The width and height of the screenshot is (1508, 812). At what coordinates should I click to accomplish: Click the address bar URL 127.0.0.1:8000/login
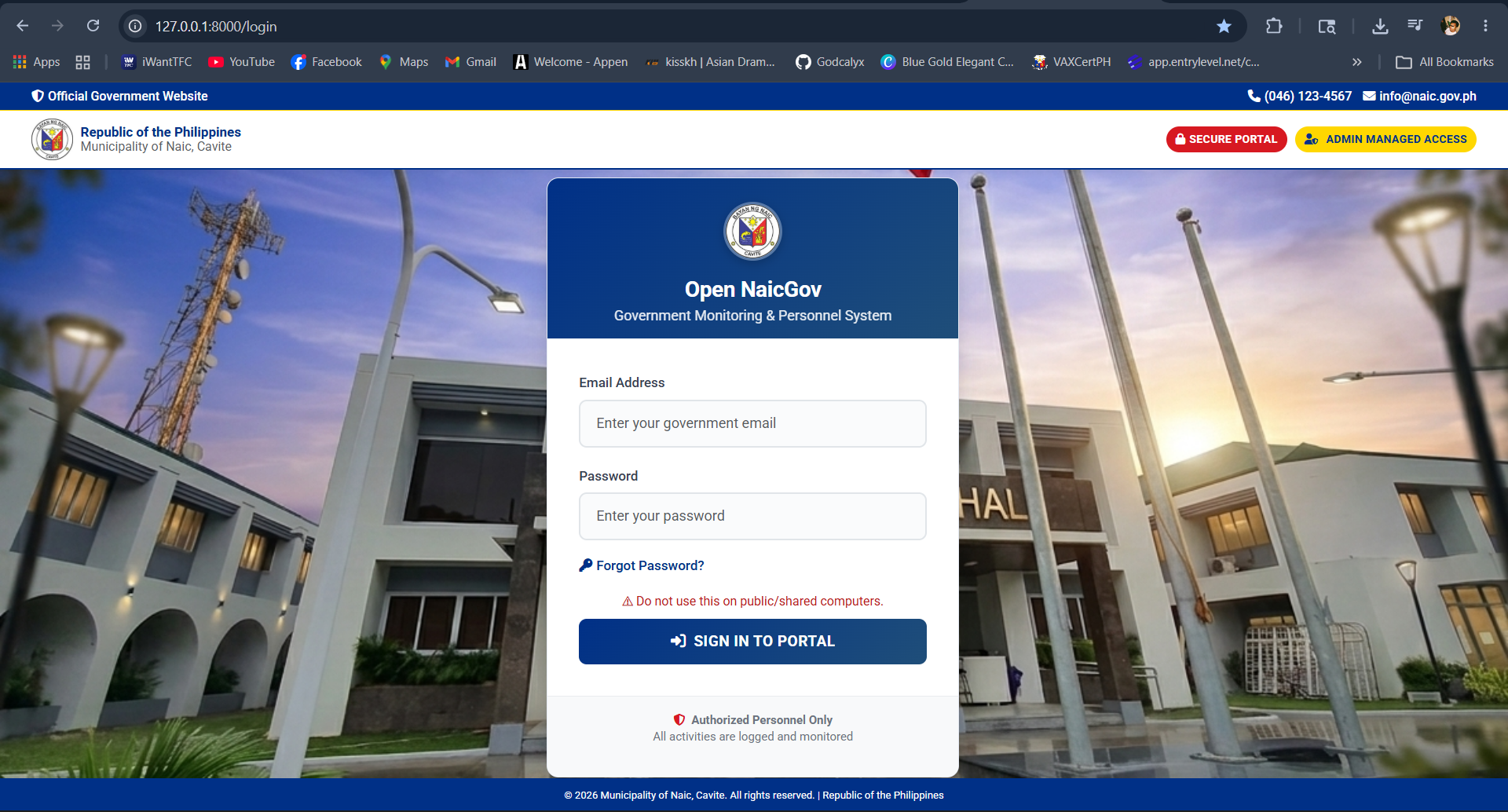pyautogui.click(x=216, y=26)
